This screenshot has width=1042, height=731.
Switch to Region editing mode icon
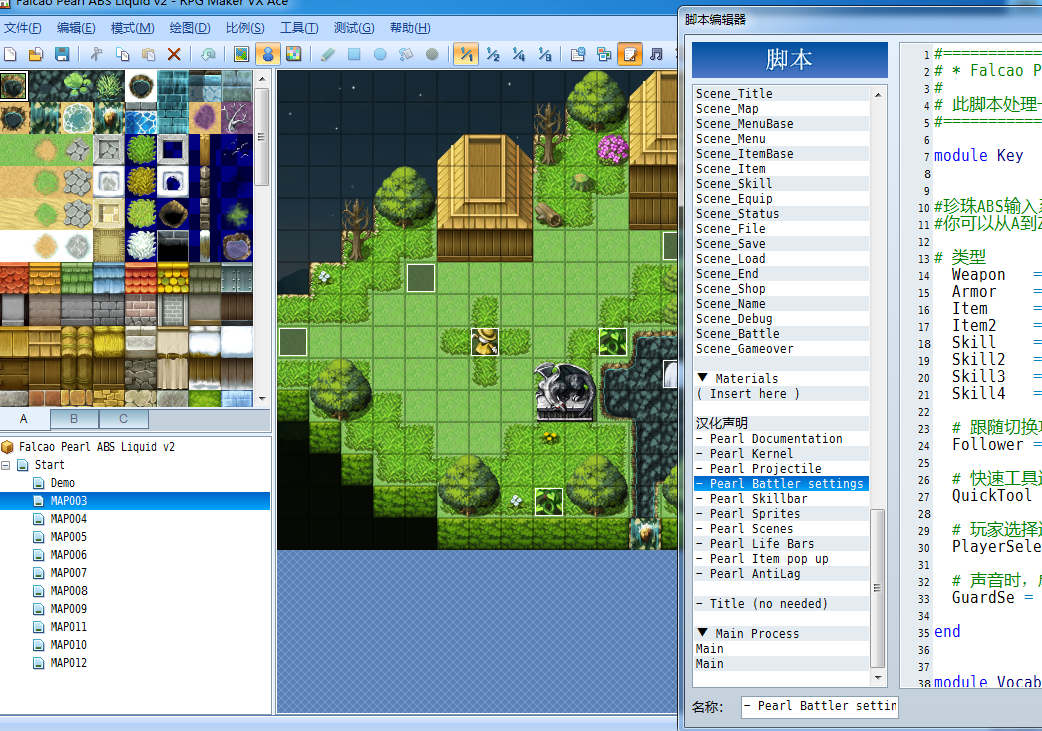click(x=294, y=54)
